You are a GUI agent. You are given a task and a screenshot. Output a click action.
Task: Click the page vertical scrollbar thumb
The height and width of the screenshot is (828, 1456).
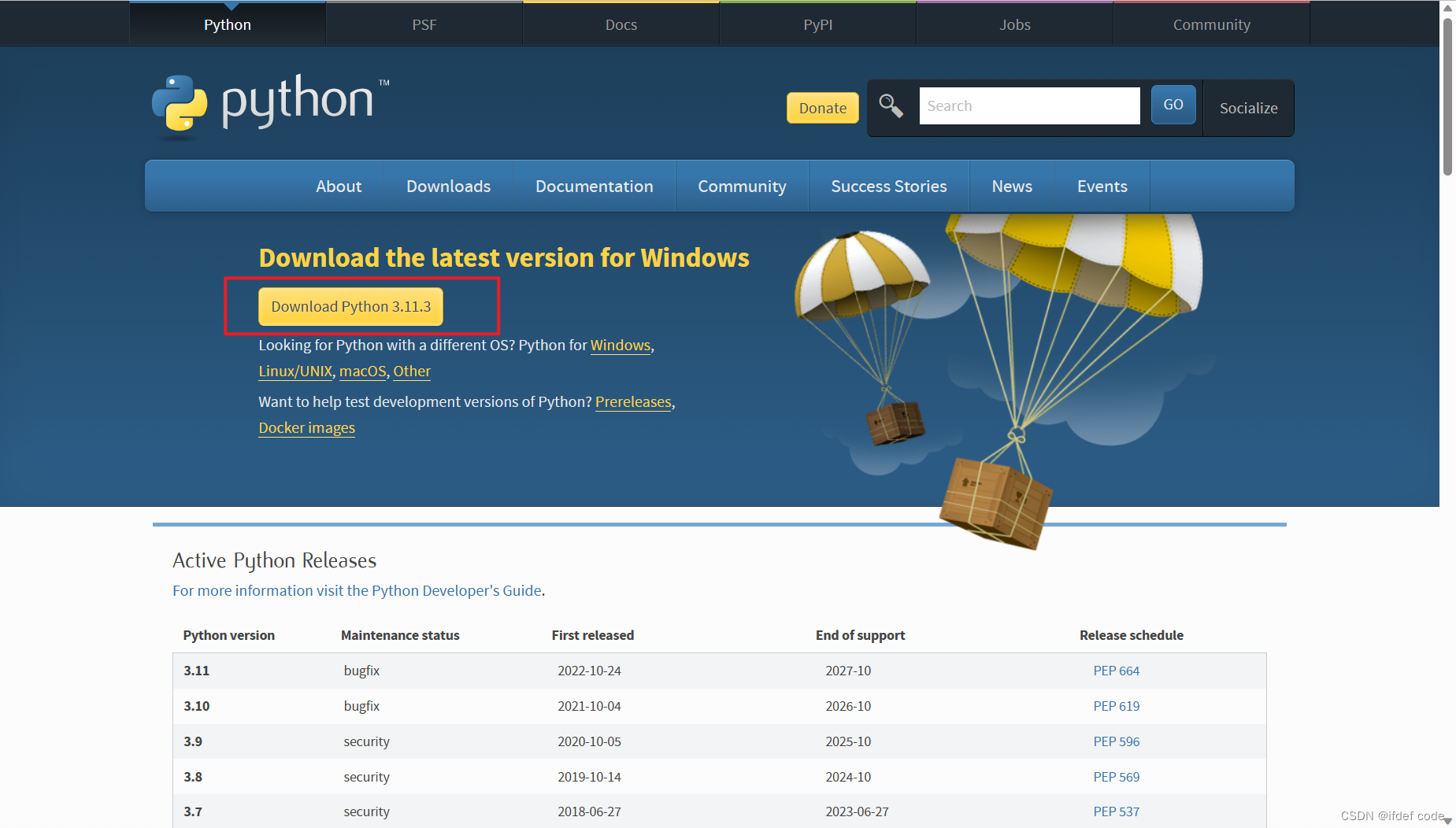[x=1447, y=96]
